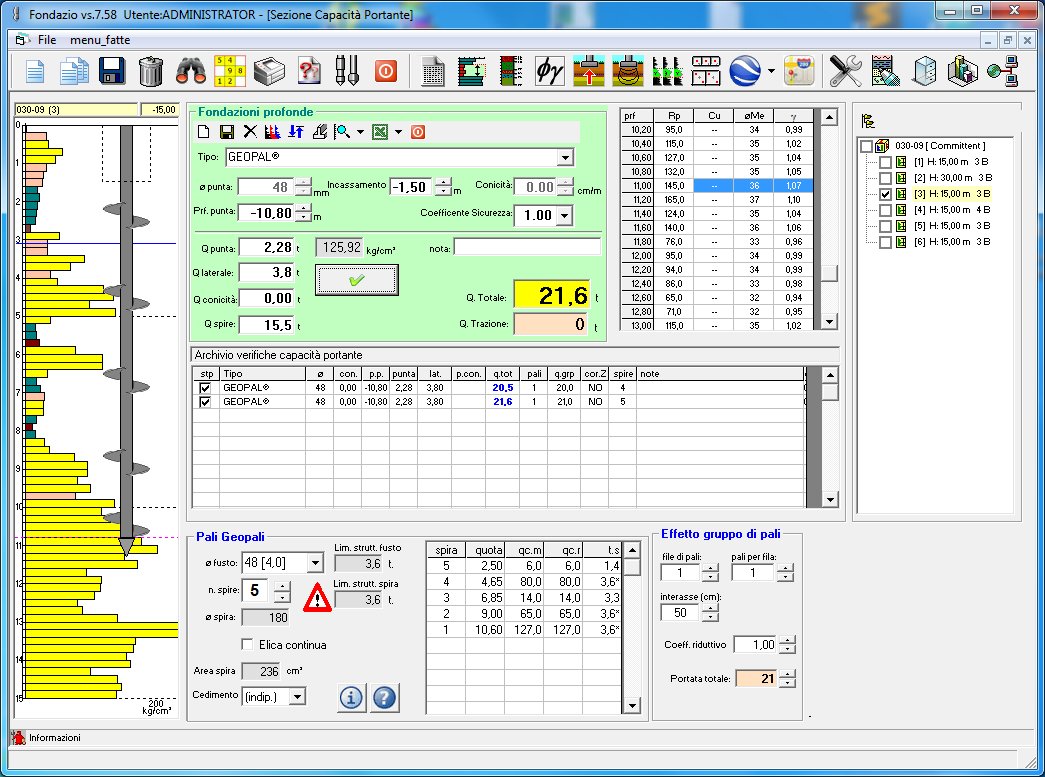The height and width of the screenshot is (777, 1045).
Task: Click the network computers icon
Action: coord(1002,71)
